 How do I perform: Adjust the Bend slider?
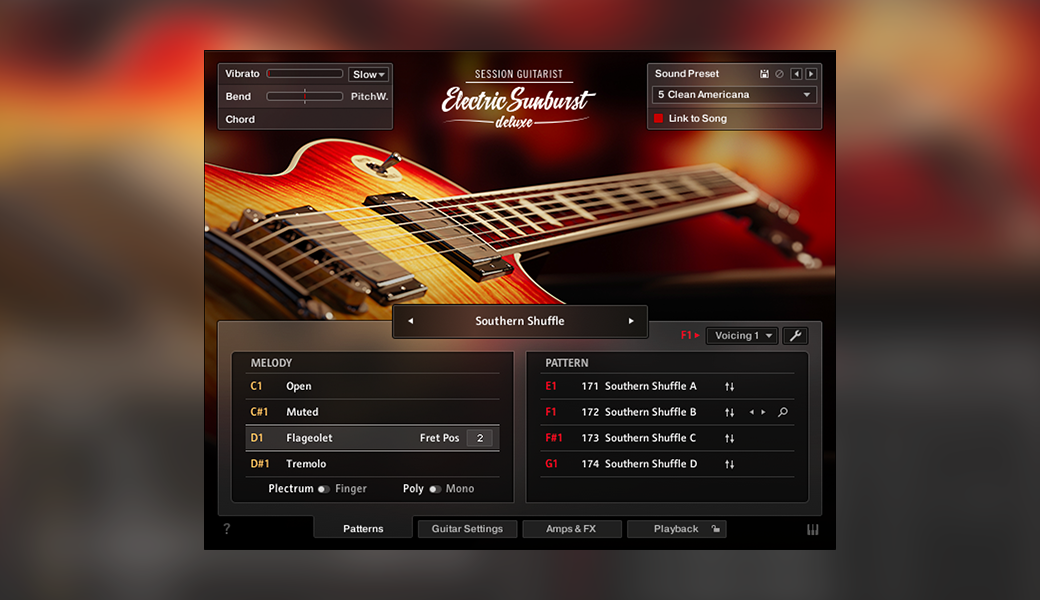tap(304, 97)
